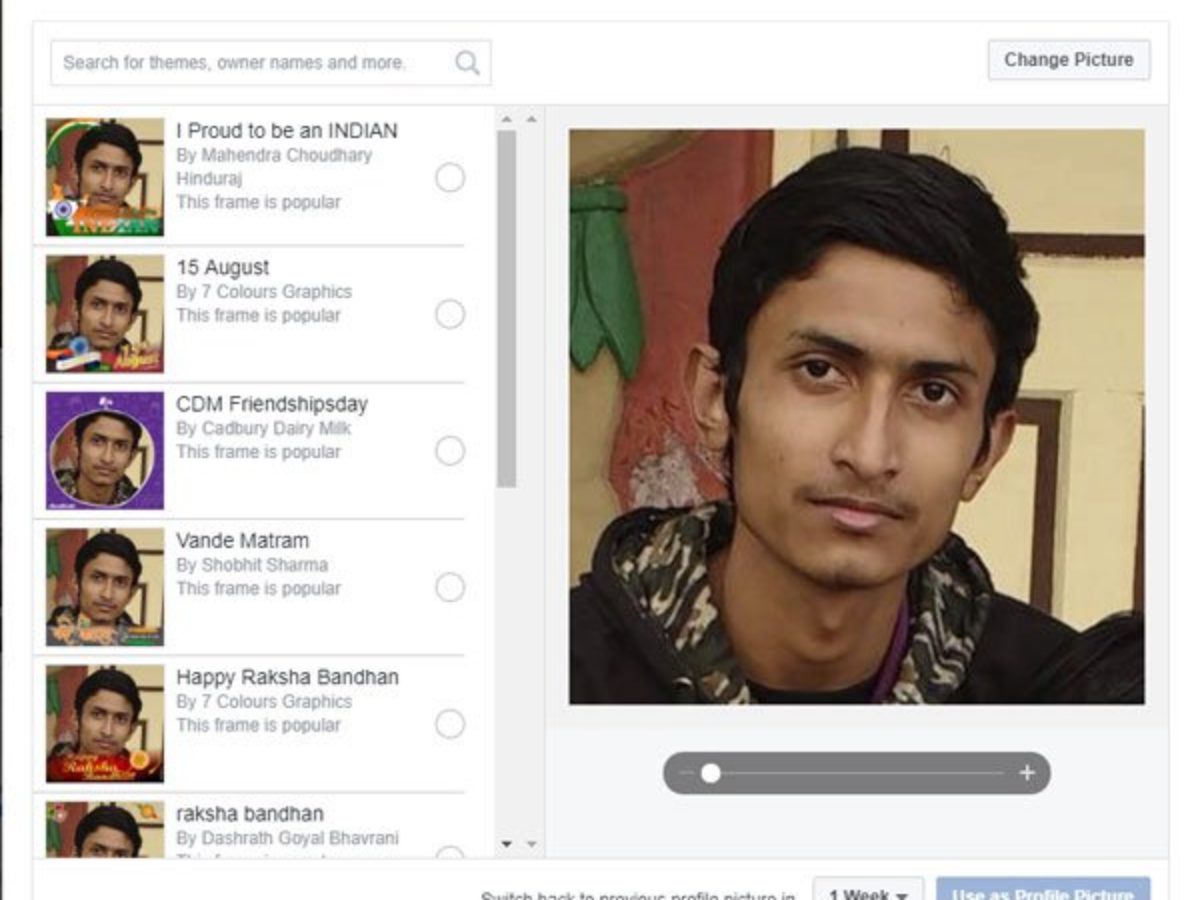Click 'By 7 Colours Graphics' under 15 August

264,292
